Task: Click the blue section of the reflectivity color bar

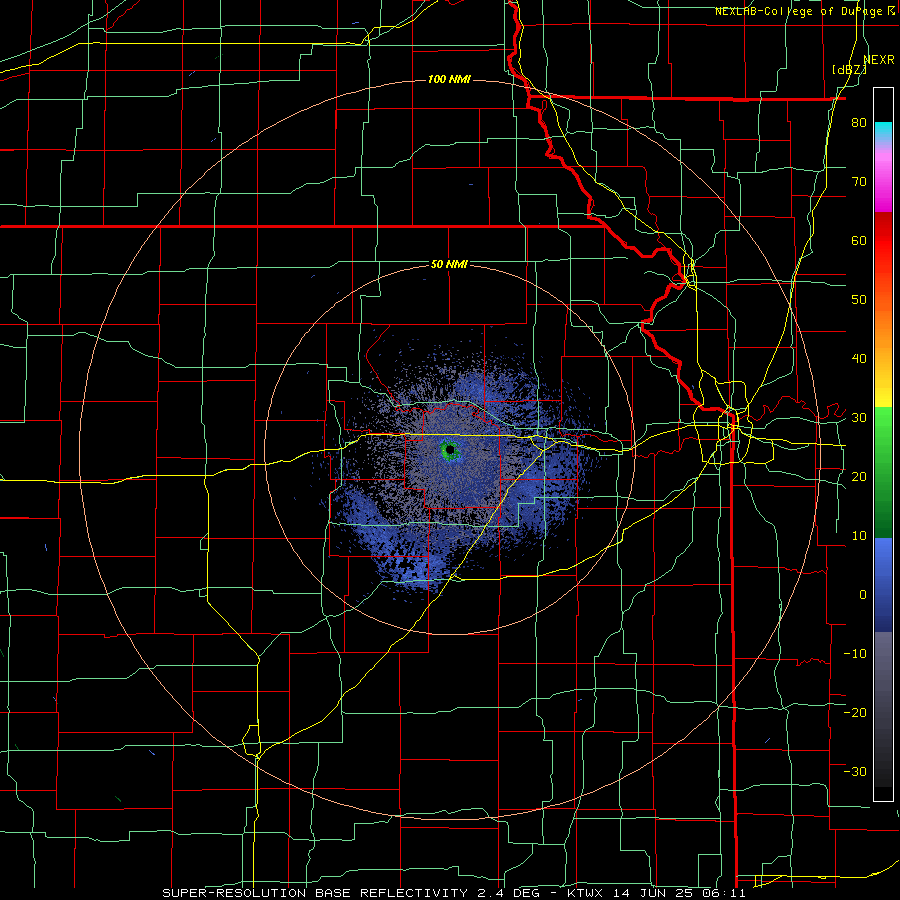Action: click(883, 585)
